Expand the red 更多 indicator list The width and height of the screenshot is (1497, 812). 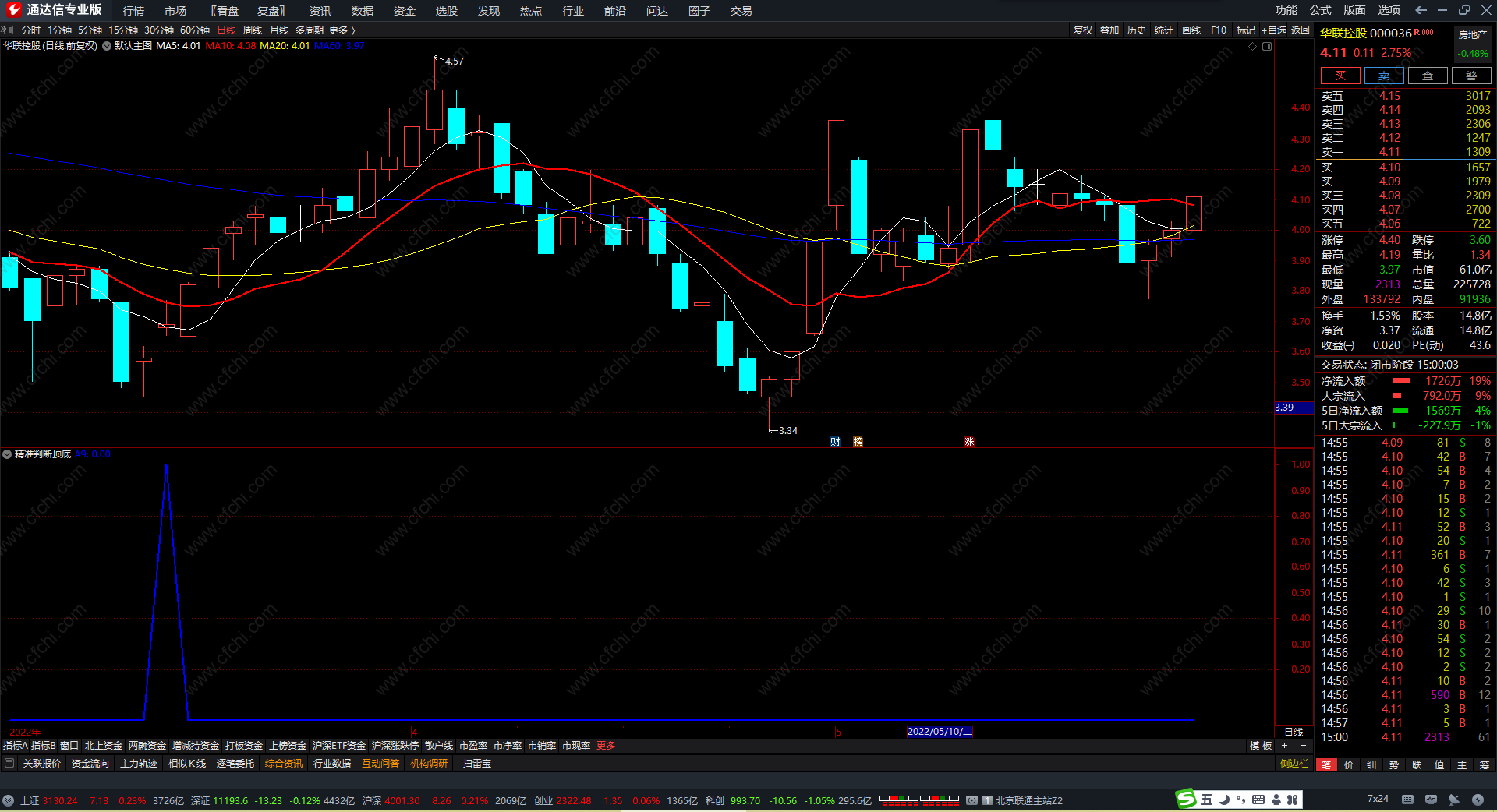click(x=606, y=746)
